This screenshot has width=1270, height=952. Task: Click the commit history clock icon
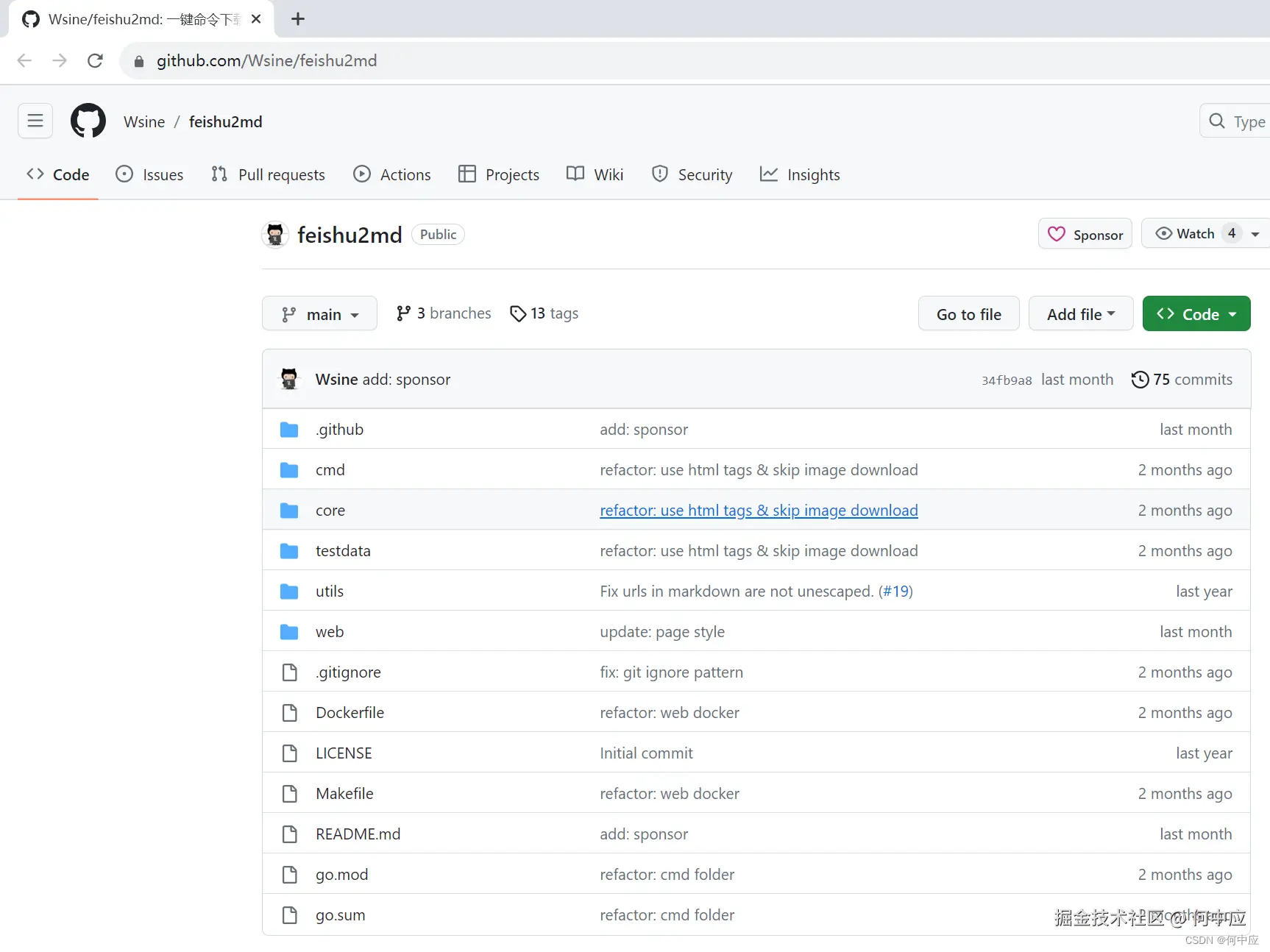1140,380
